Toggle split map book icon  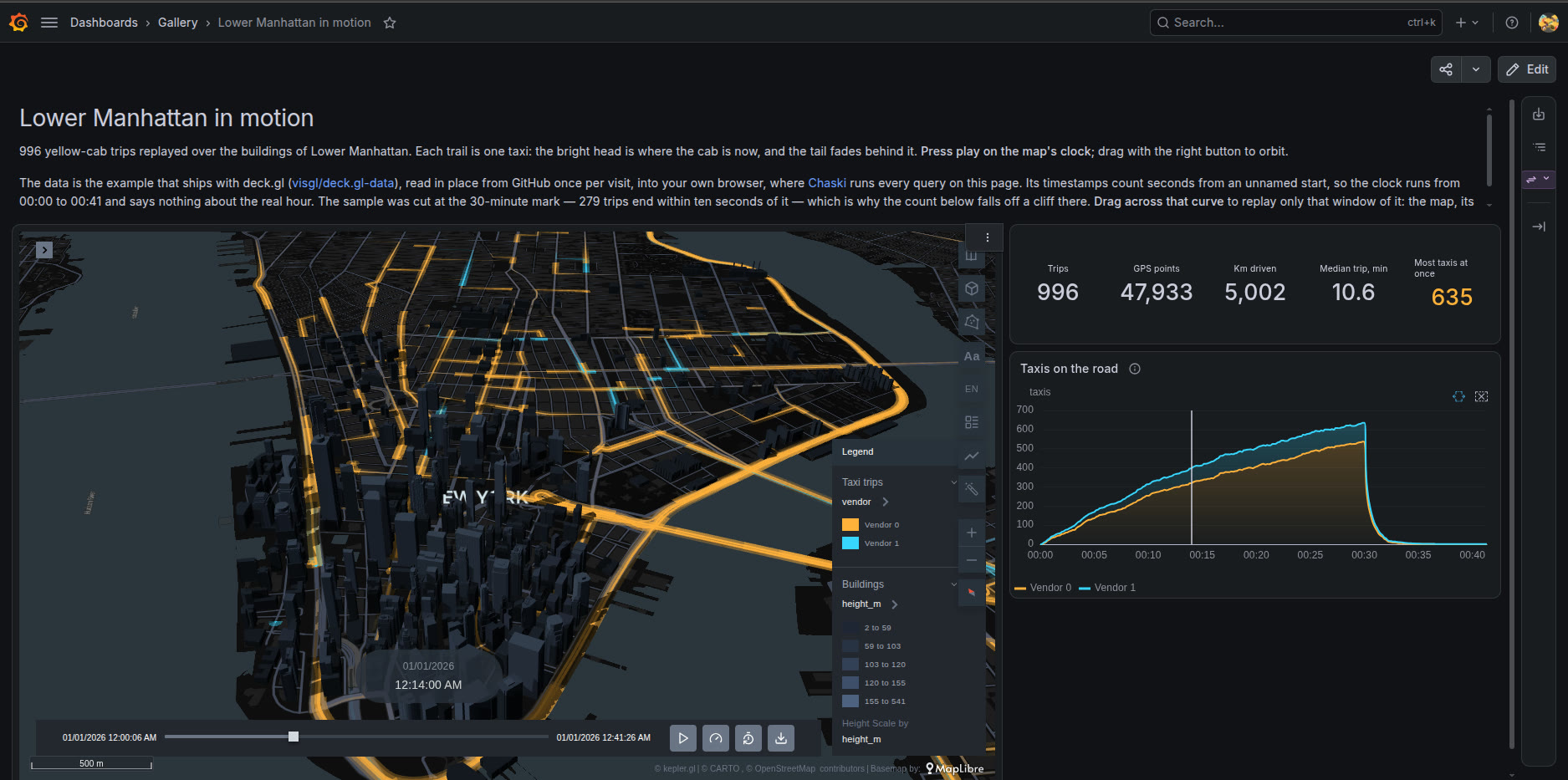[x=971, y=257]
